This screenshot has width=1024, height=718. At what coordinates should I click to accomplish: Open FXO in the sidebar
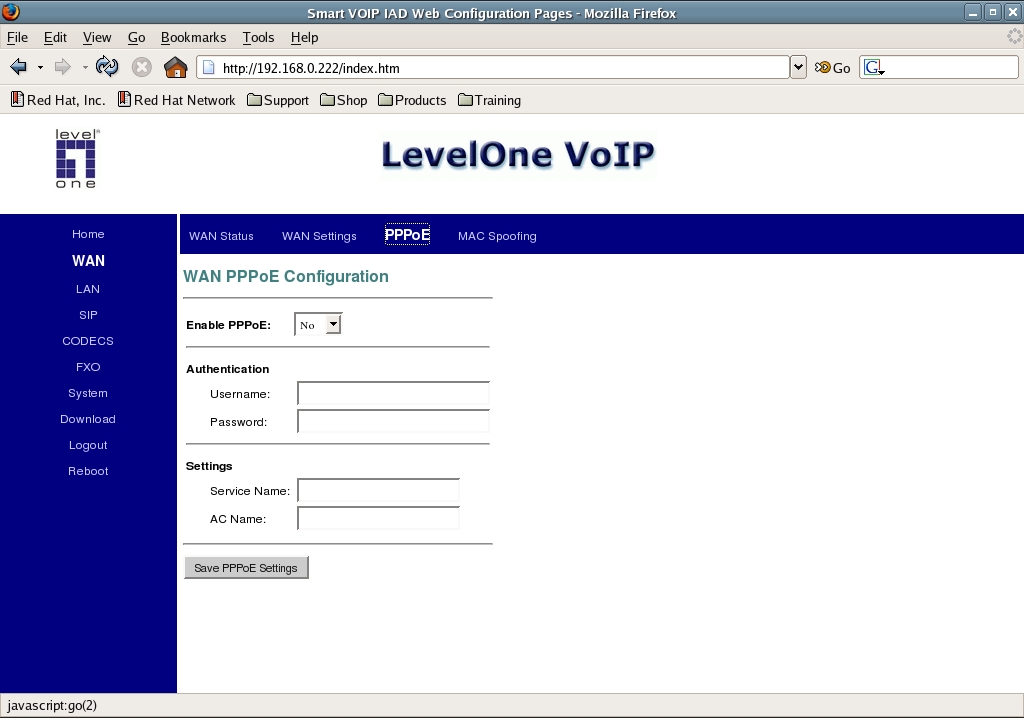coord(88,367)
